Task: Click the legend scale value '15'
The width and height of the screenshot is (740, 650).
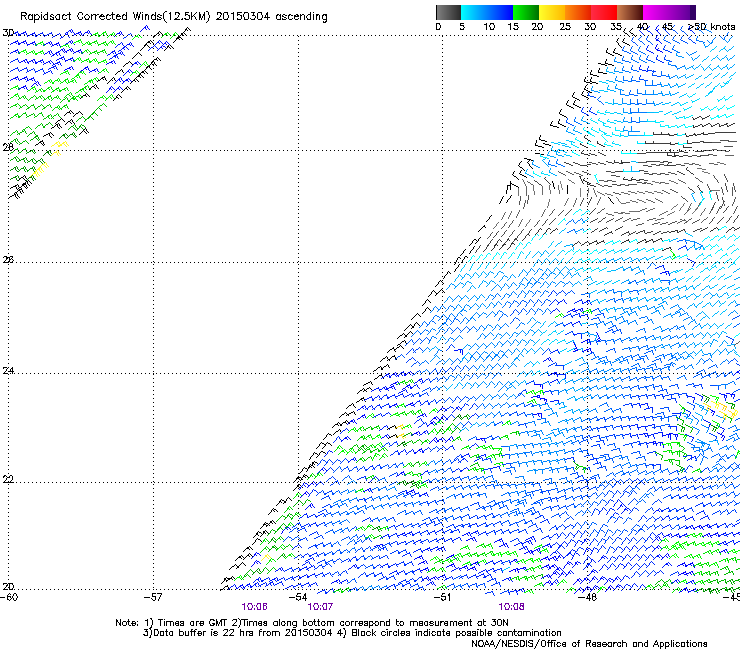Action: [x=513, y=27]
